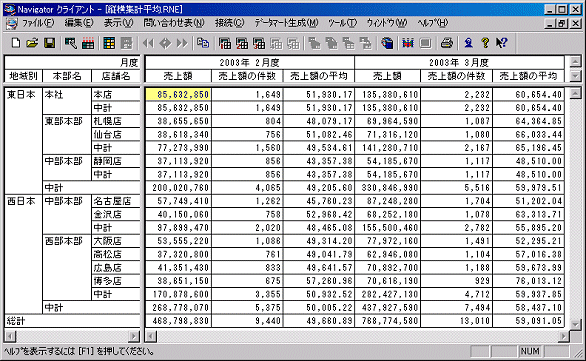Click the copy icon in toolbar

coord(203,43)
